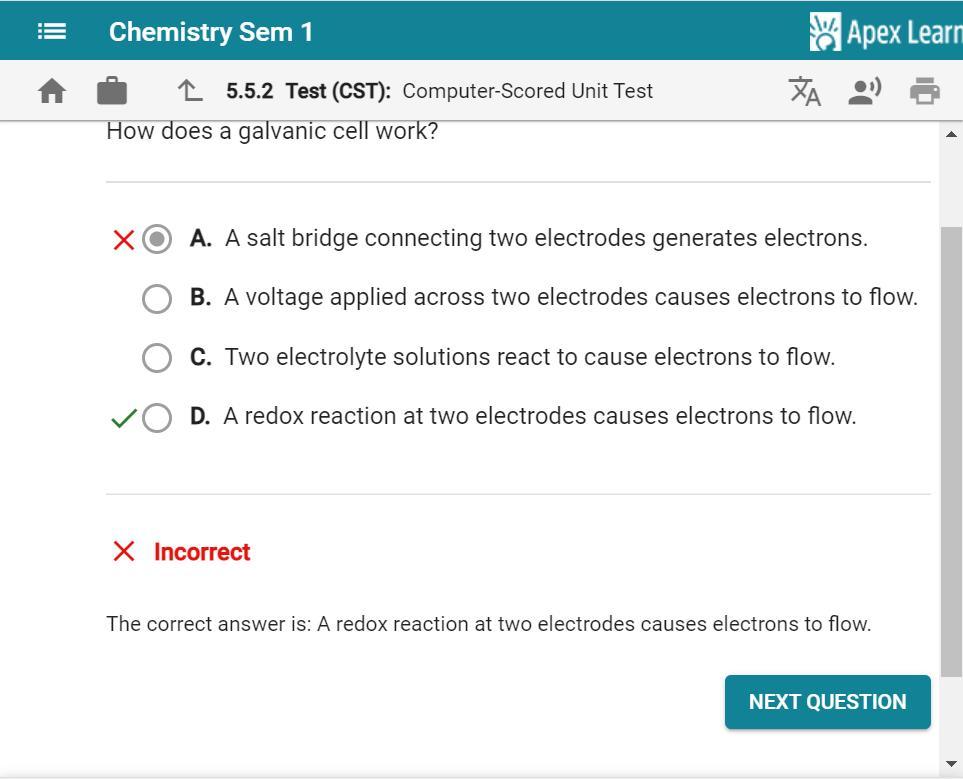Image resolution: width=963 pixels, height=779 pixels.
Task: Click the vertical scrollbar thumb
Action: [x=951, y=450]
